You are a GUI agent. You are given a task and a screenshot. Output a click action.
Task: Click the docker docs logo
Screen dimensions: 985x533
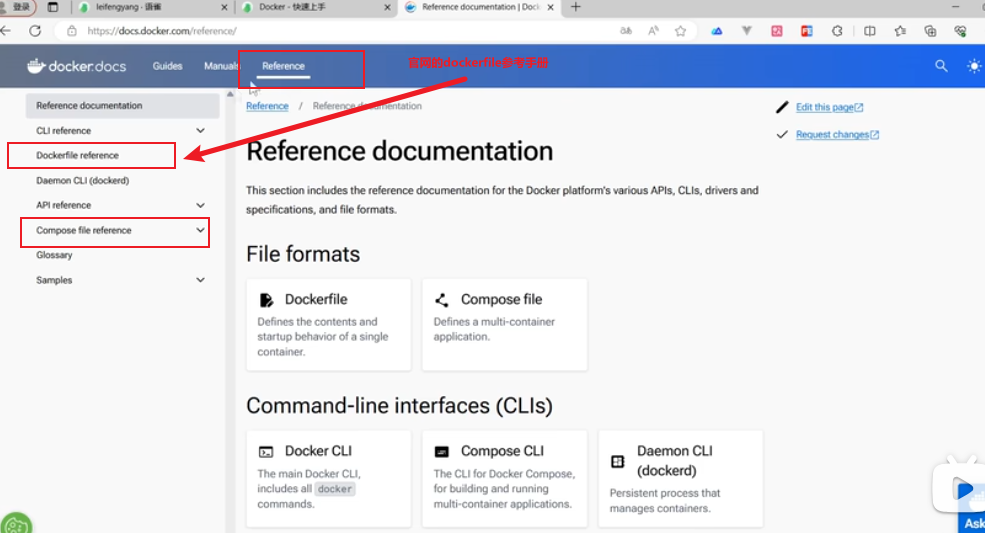point(76,66)
